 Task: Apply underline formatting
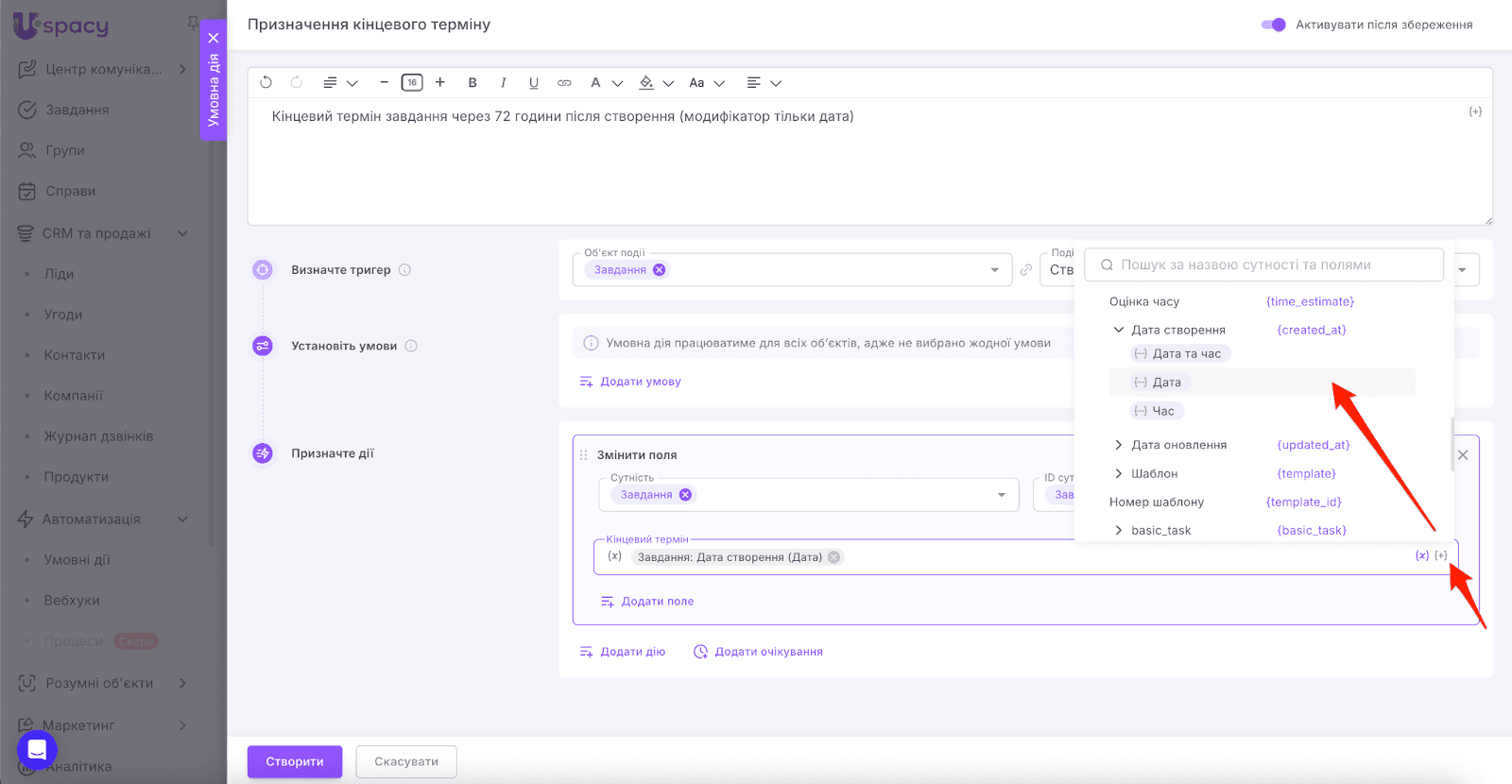pos(534,83)
